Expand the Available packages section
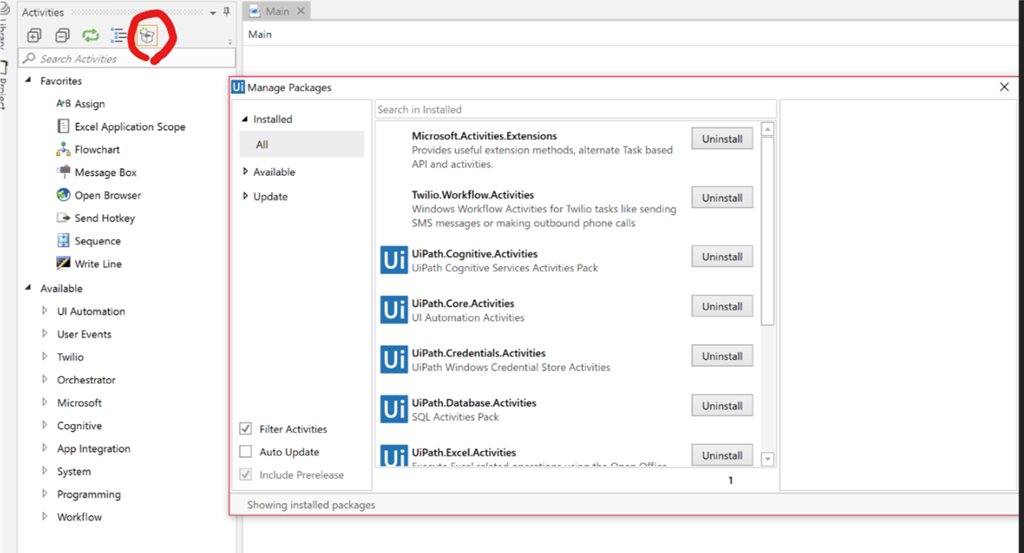1024x553 pixels. click(245, 171)
